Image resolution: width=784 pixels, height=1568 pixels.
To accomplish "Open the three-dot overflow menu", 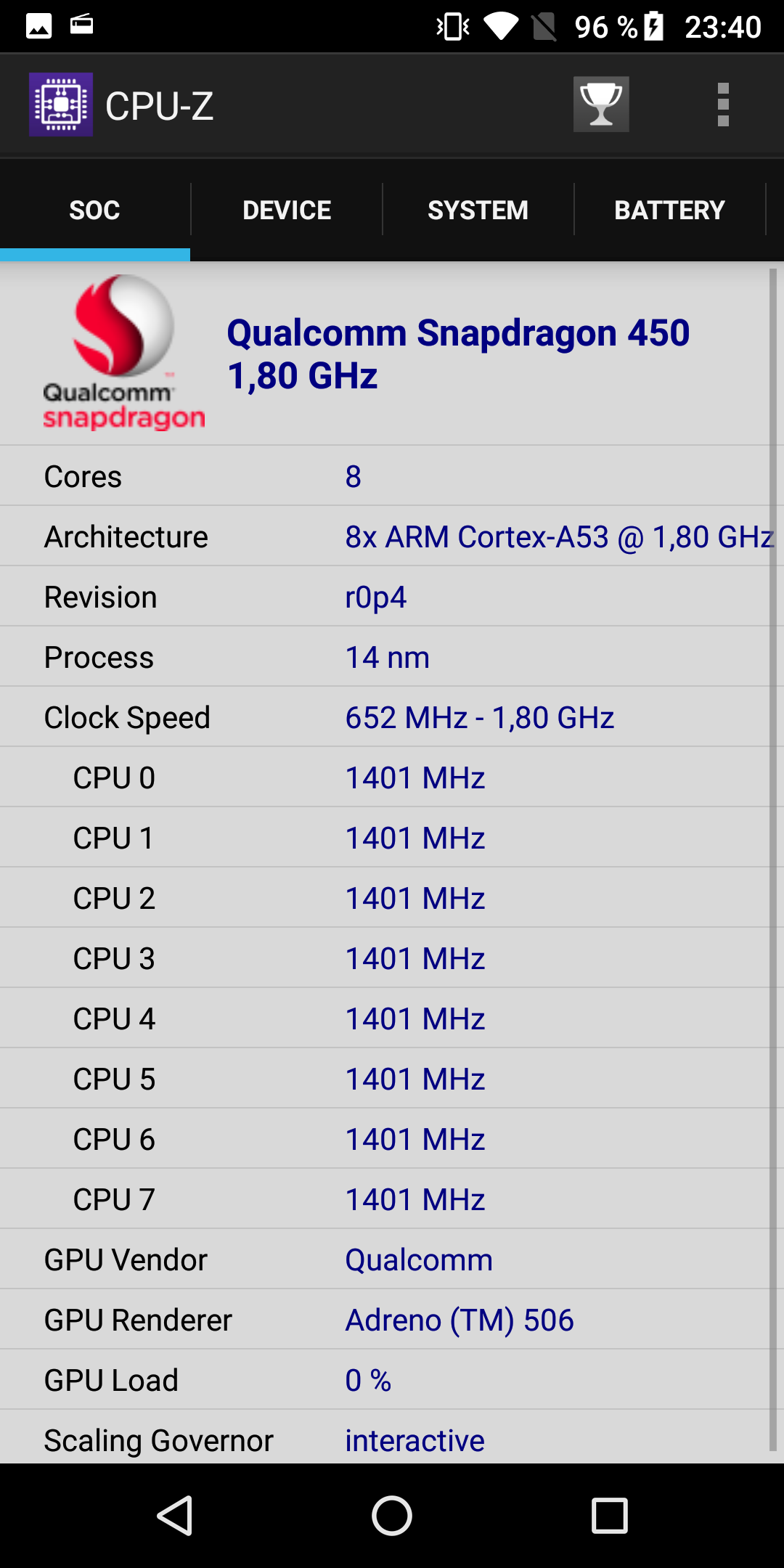I will (723, 105).
